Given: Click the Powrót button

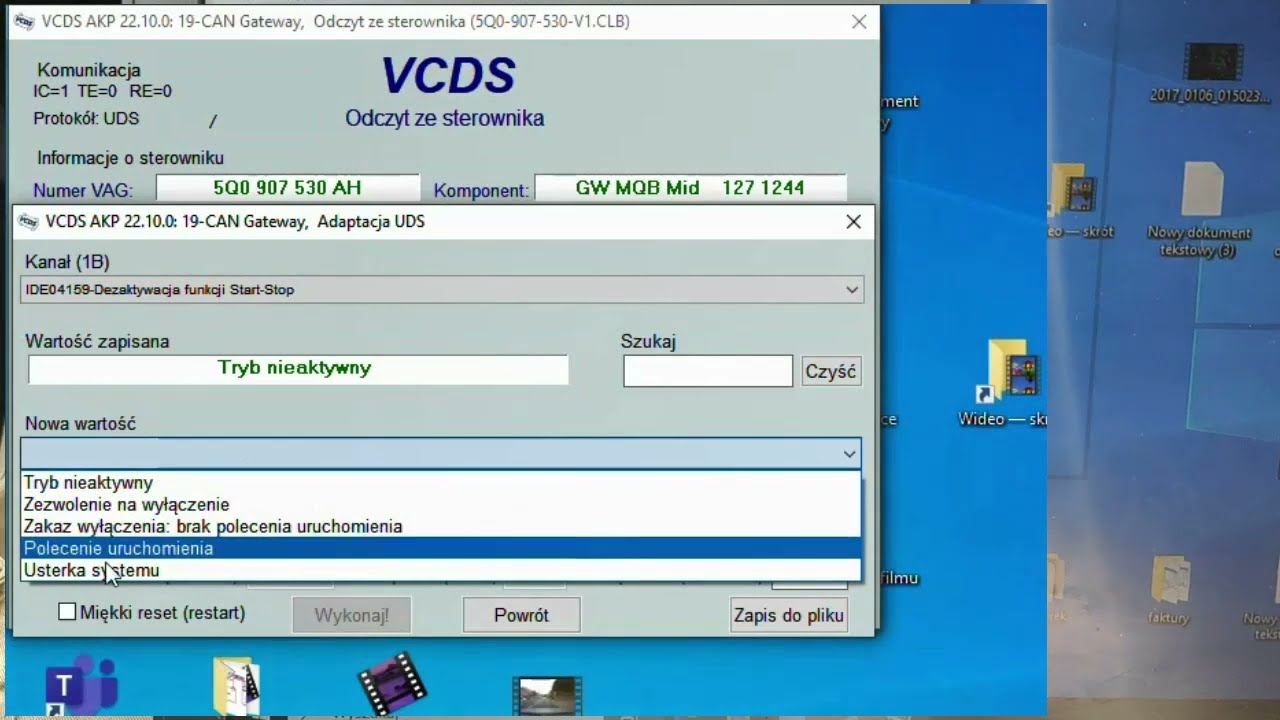Looking at the screenshot, I should 521,615.
